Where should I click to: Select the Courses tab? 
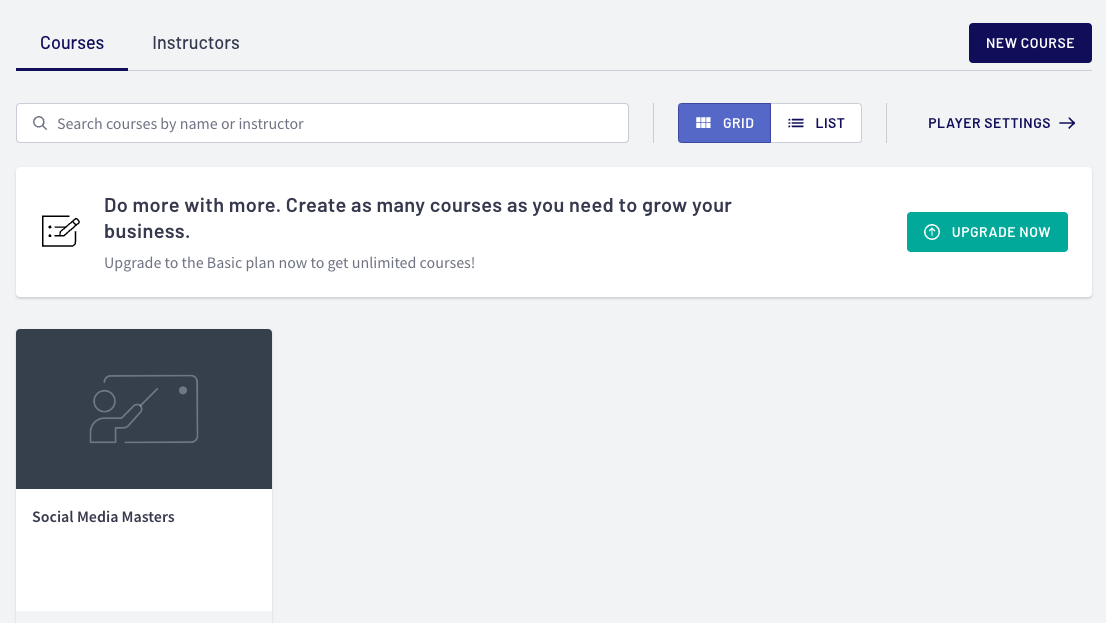[x=72, y=43]
